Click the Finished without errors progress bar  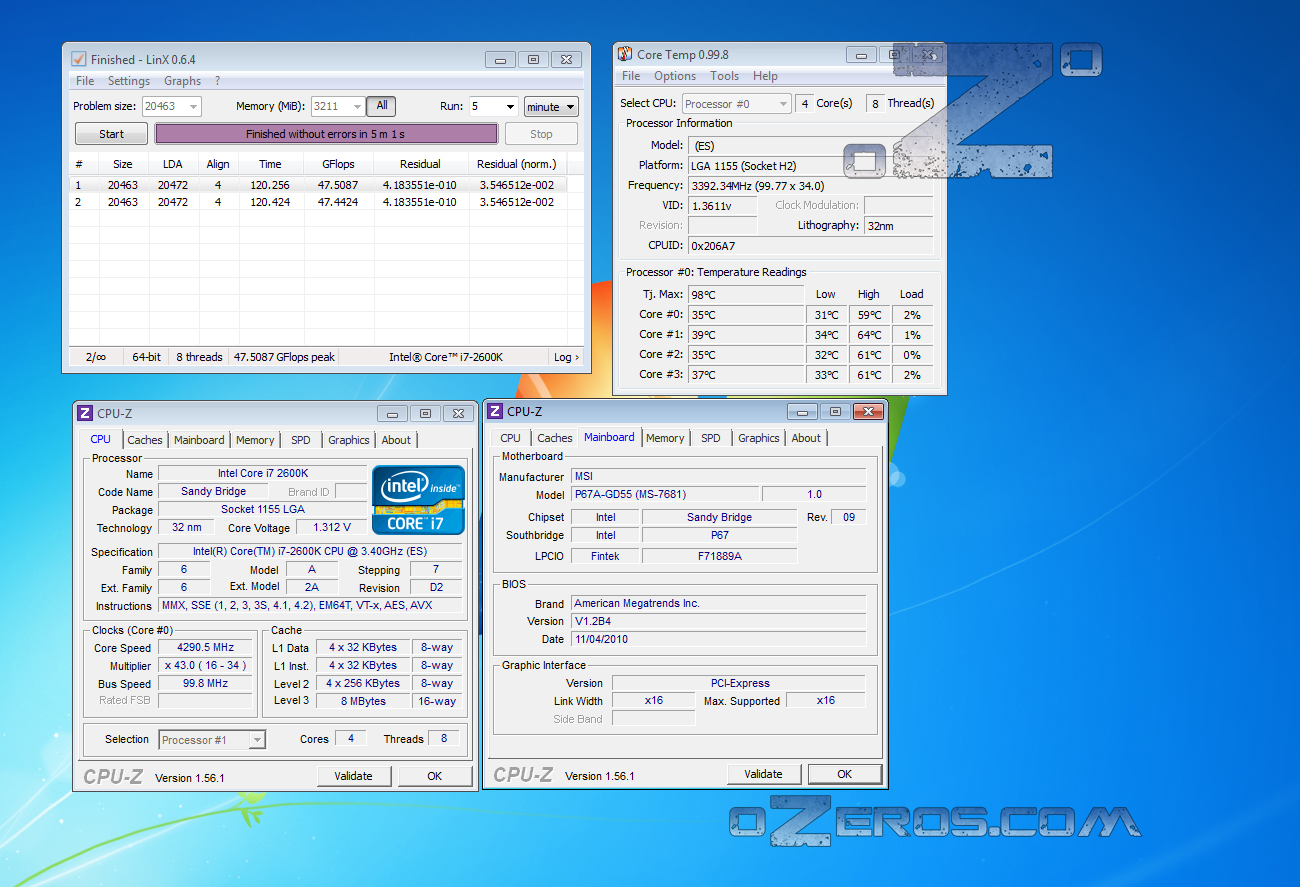[326, 134]
